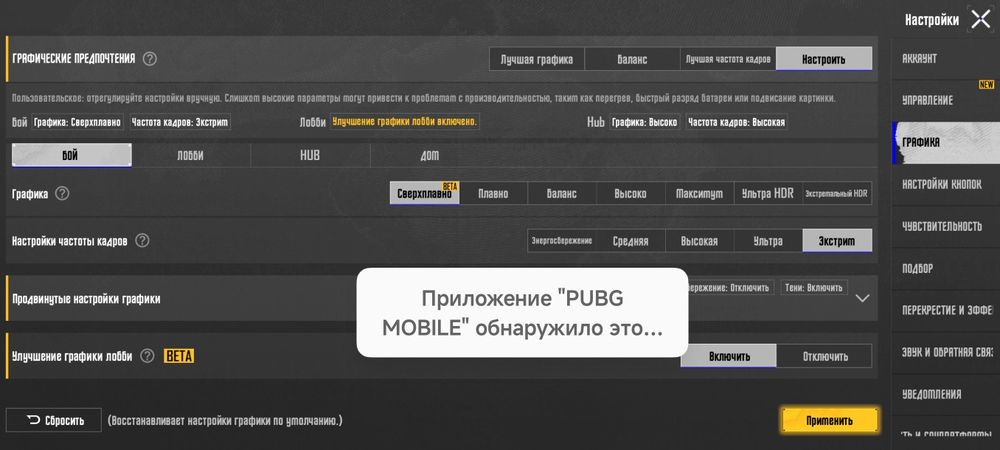
Task: Close the settings with the X icon
Action: click(x=981, y=20)
